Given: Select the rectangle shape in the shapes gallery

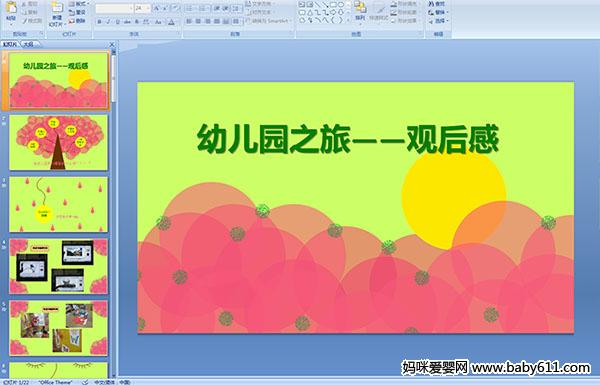Looking at the screenshot, I should (x=333, y=5).
